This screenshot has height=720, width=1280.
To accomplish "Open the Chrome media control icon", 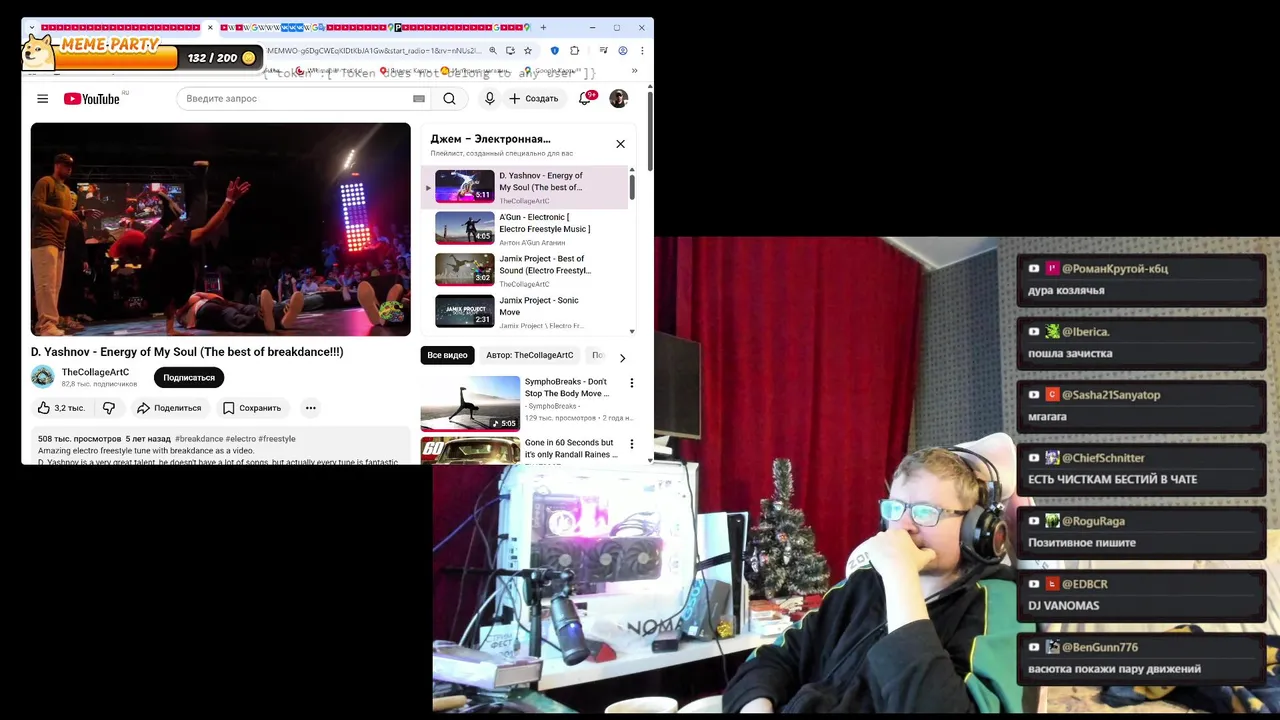I will (x=603, y=51).
